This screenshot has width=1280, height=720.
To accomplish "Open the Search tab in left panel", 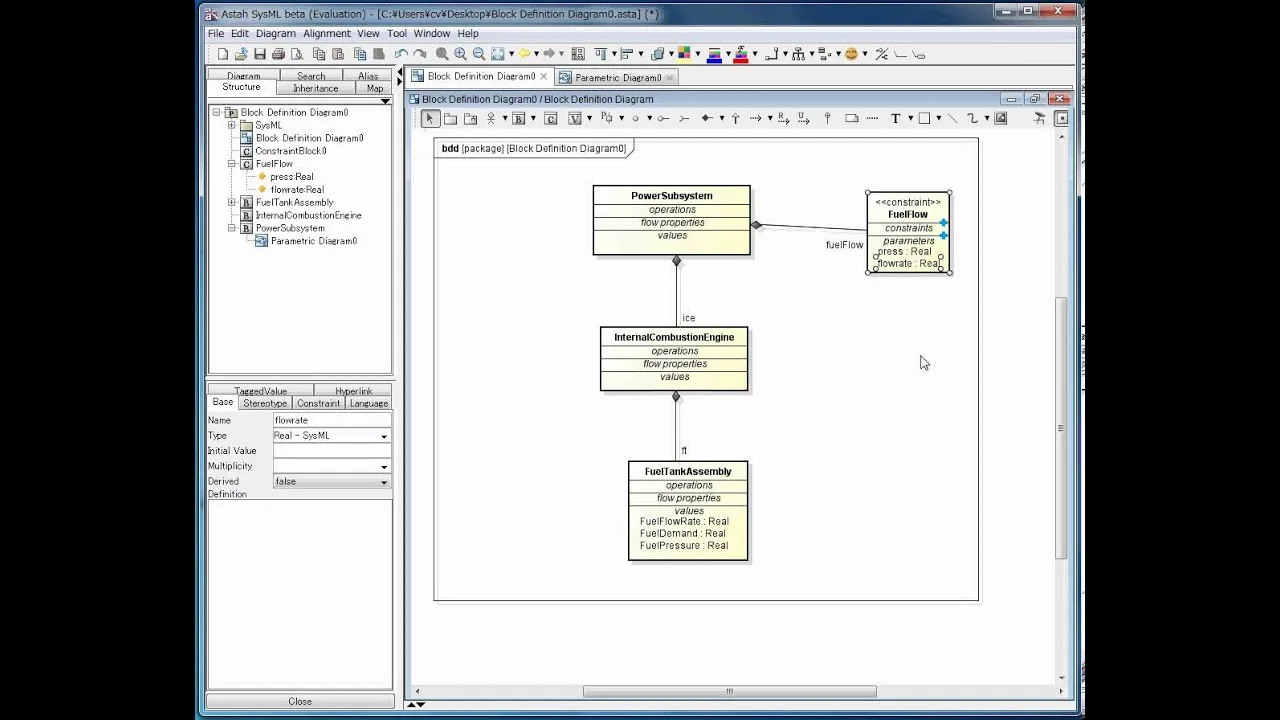I will pyautogui.click(x=311, y=76).
